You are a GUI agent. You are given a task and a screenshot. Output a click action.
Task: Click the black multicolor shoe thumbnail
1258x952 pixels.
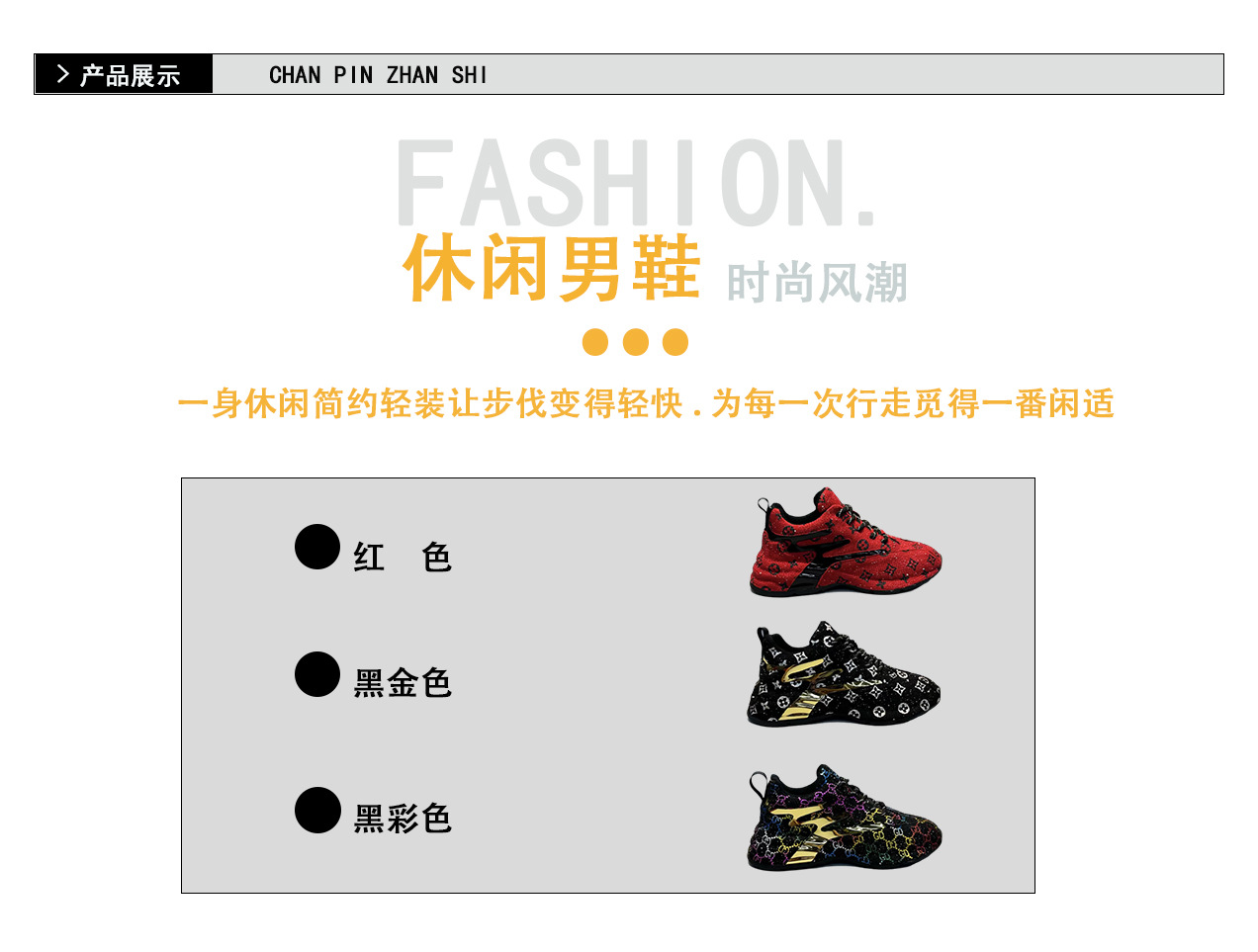pos(846,819)
